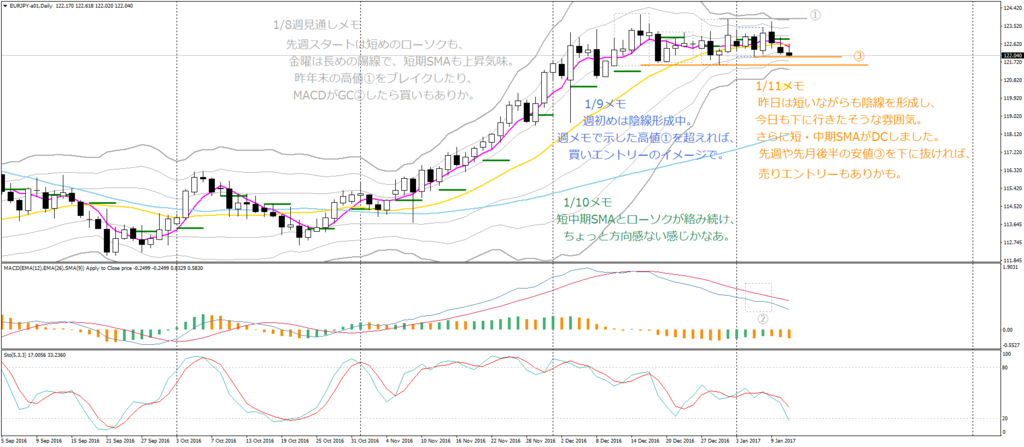The height and width of the screenshot is (447, 1024).
Task: Click the 1.9031 MACD scale value
Action: (x=1010, y=267)
